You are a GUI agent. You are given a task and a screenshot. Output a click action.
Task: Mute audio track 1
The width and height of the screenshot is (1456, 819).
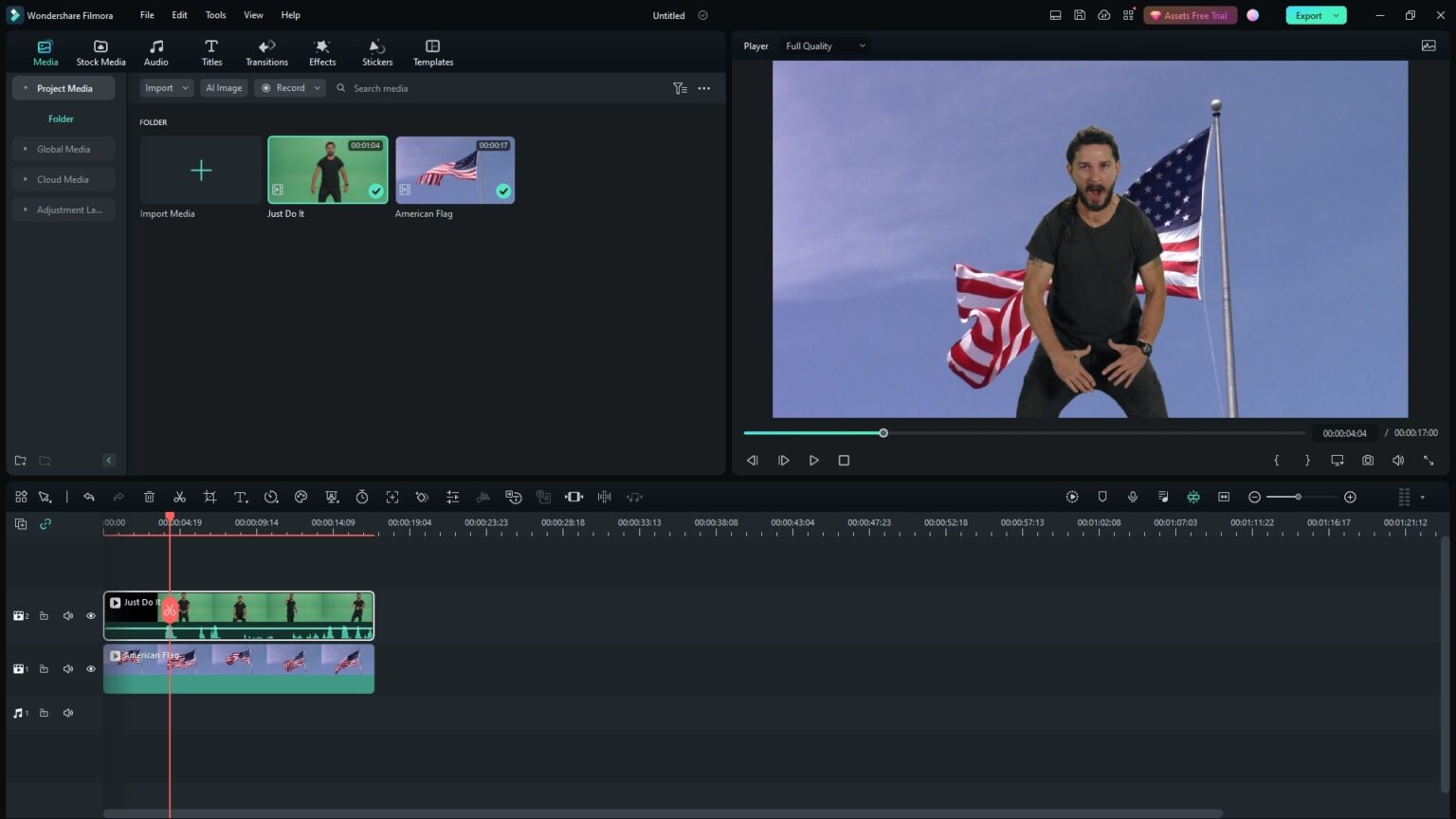tap(68, 713)
